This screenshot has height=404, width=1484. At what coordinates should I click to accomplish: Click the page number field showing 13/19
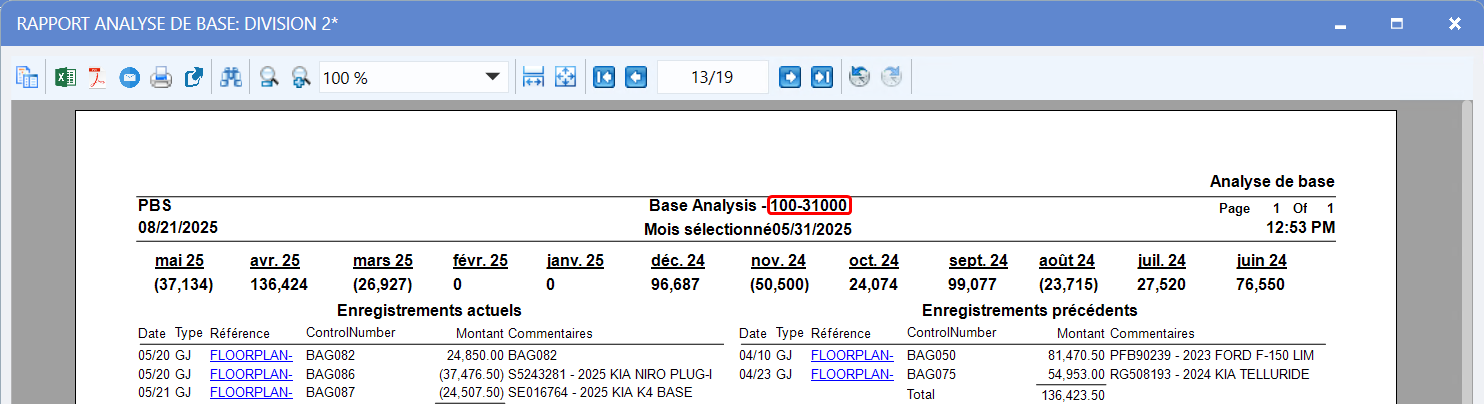point(712,77)
